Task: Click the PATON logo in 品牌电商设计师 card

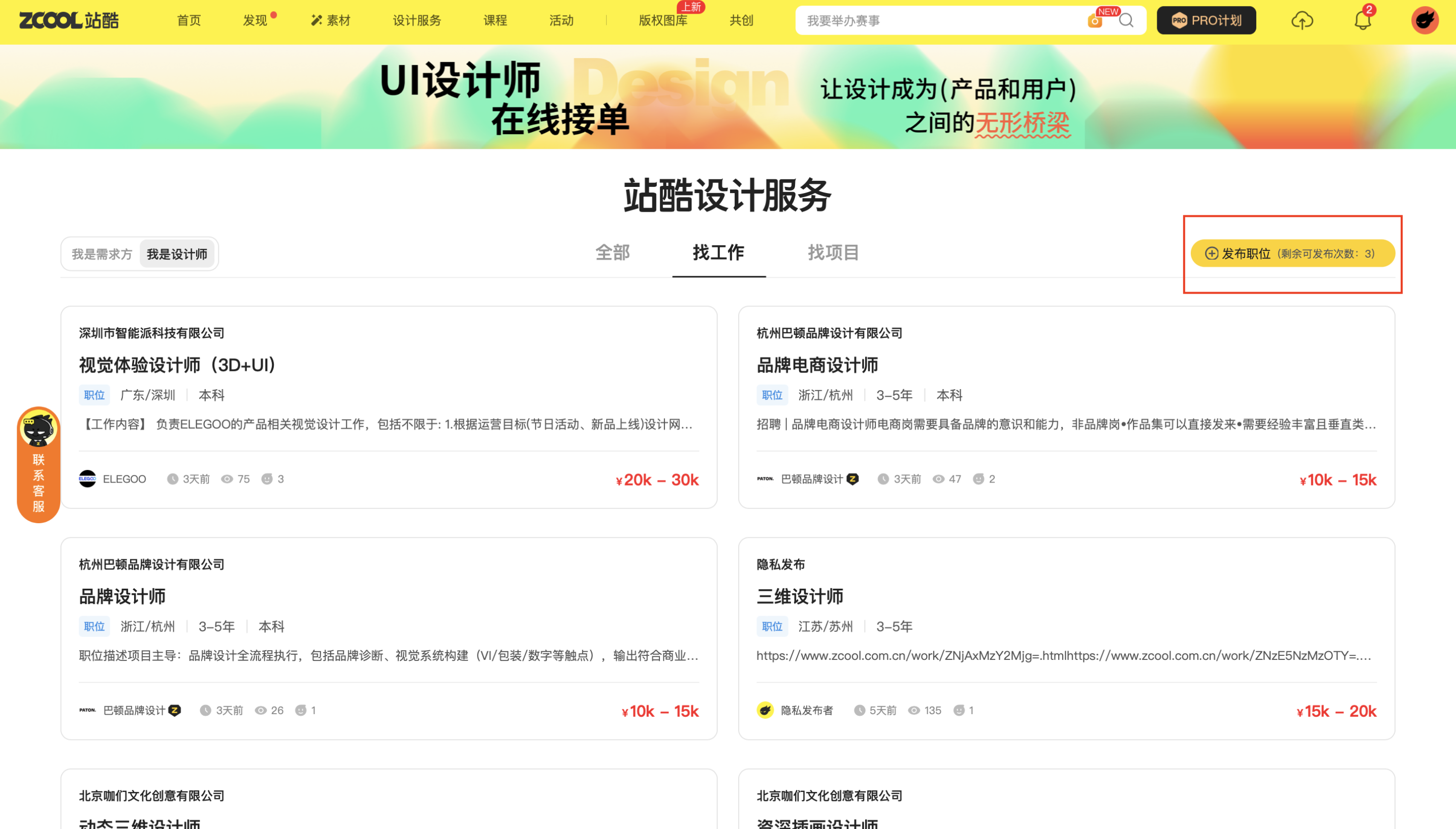Action: pos(765,479)
